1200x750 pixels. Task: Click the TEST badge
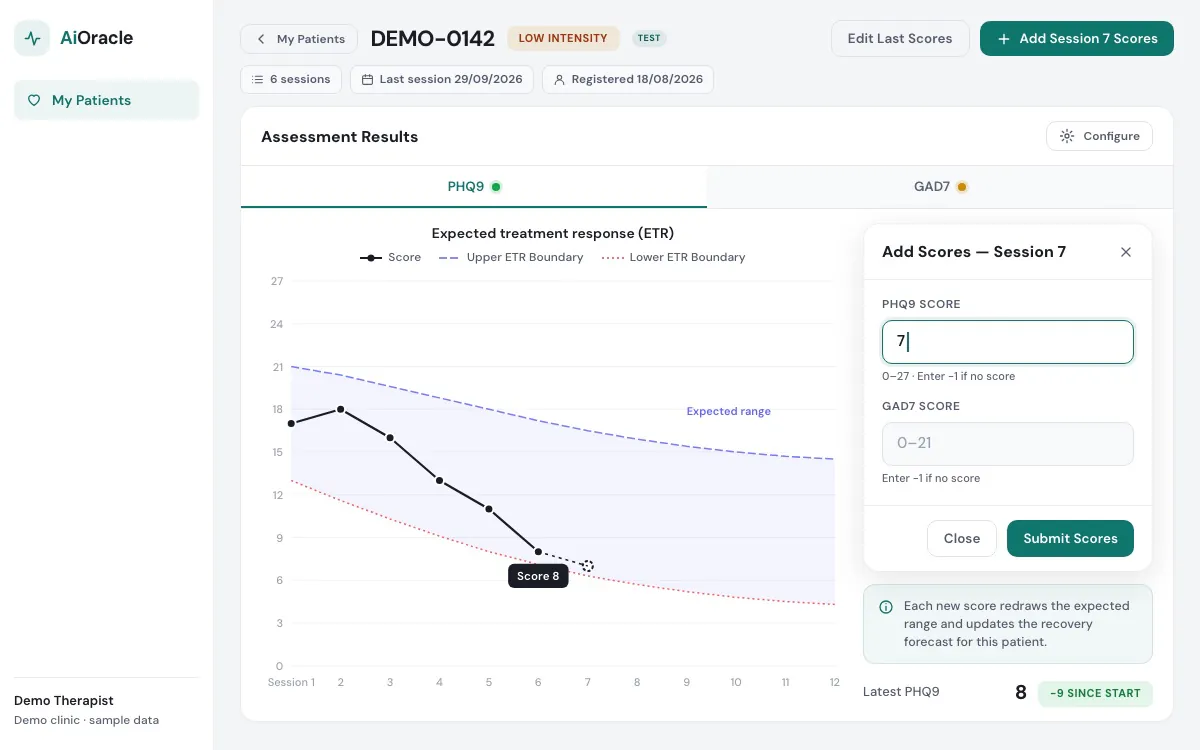[649, 38]
